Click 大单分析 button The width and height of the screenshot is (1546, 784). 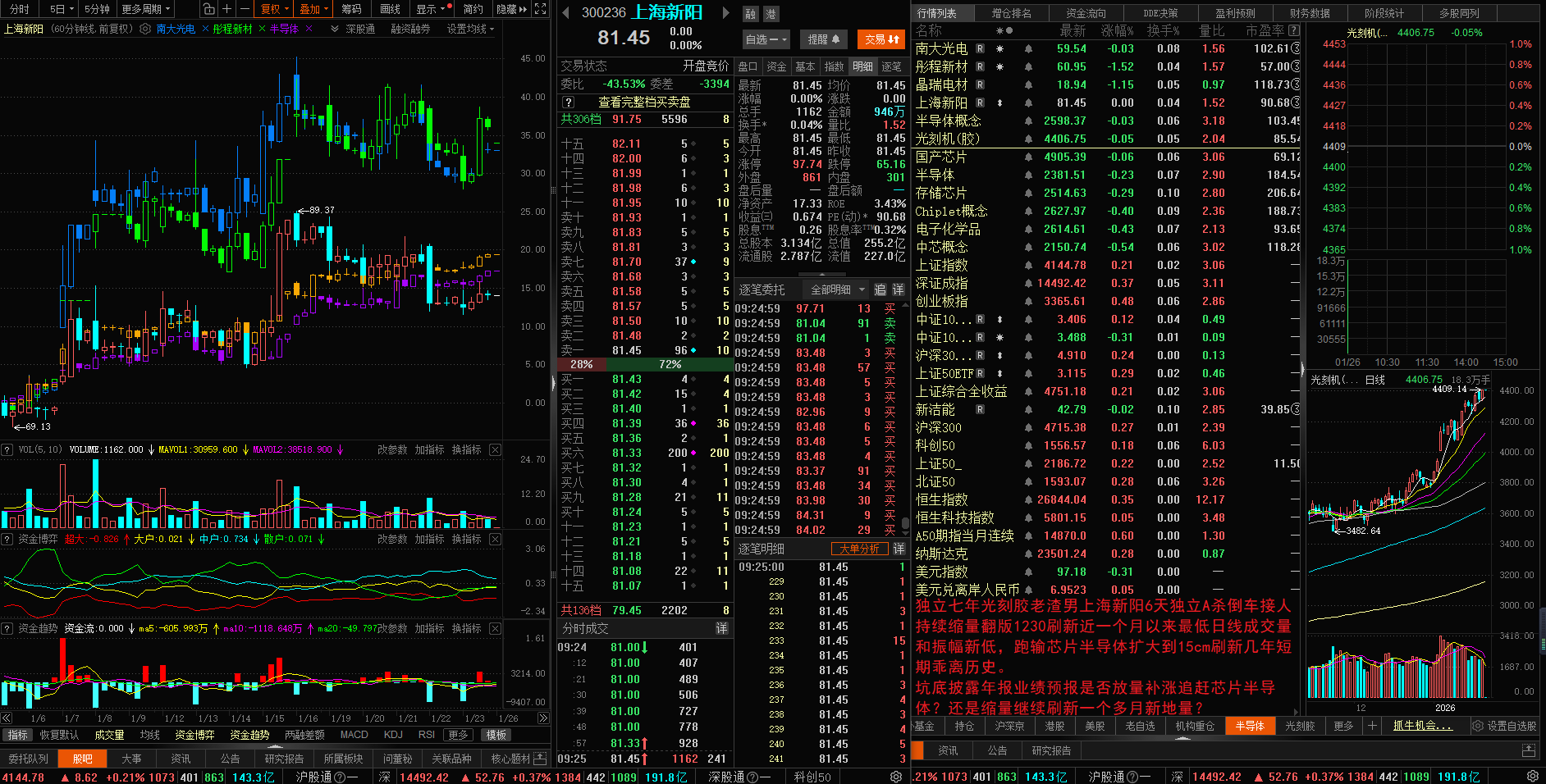tap(859, 549)
